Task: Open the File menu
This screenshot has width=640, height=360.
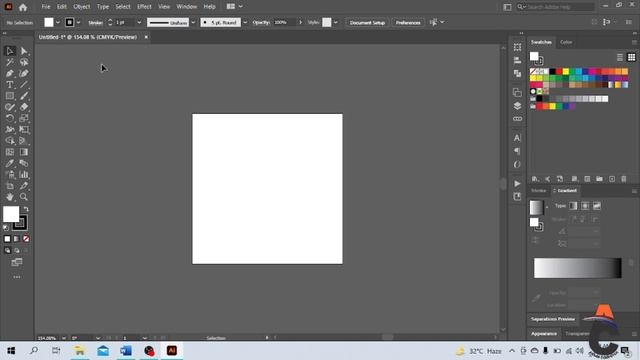Action: 46,7
